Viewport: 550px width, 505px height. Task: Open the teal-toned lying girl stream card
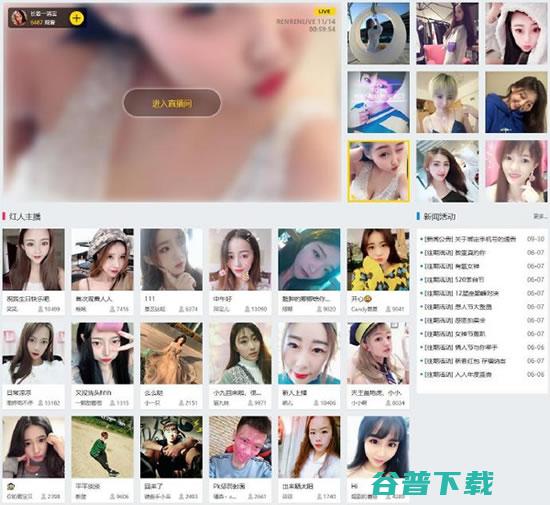[x=309, y=271]
